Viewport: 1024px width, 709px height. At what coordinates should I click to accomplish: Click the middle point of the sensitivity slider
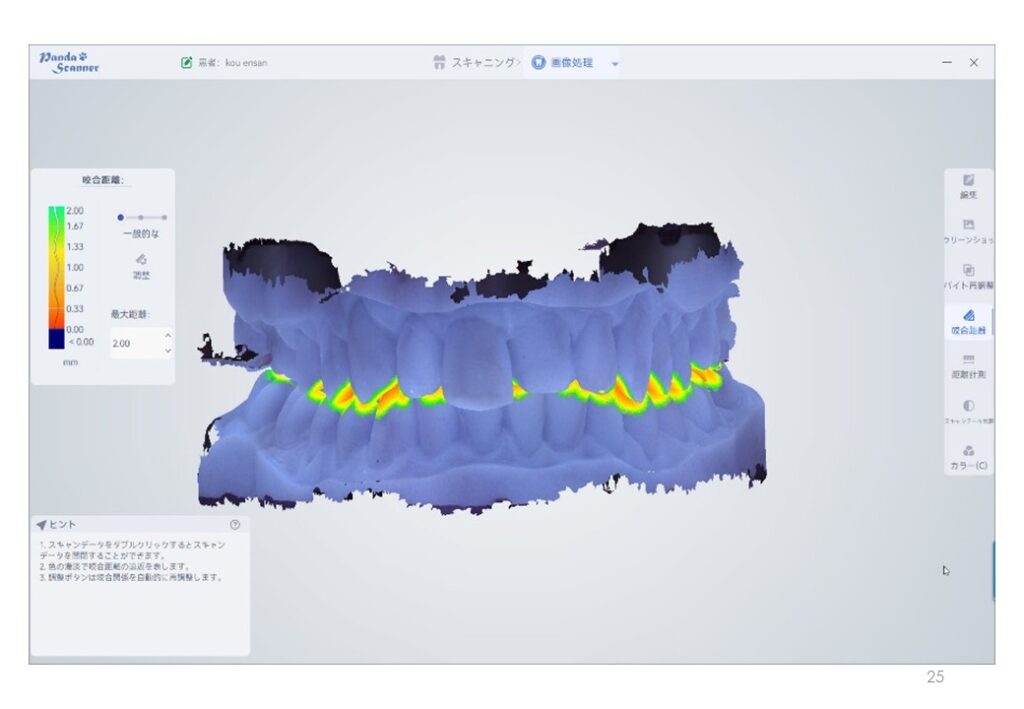point(141,217)
